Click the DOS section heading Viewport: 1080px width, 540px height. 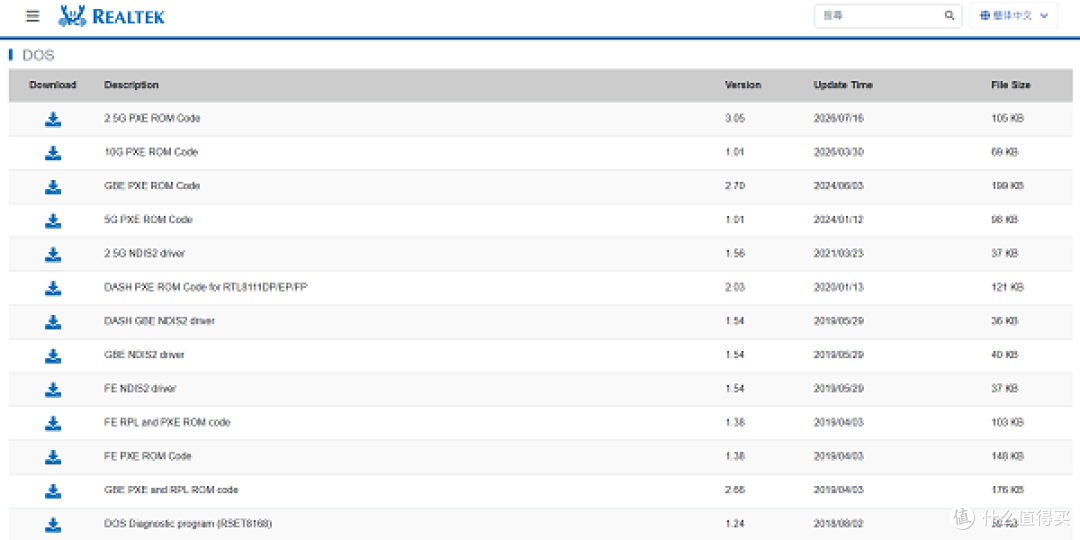click(x=38, y=56)
